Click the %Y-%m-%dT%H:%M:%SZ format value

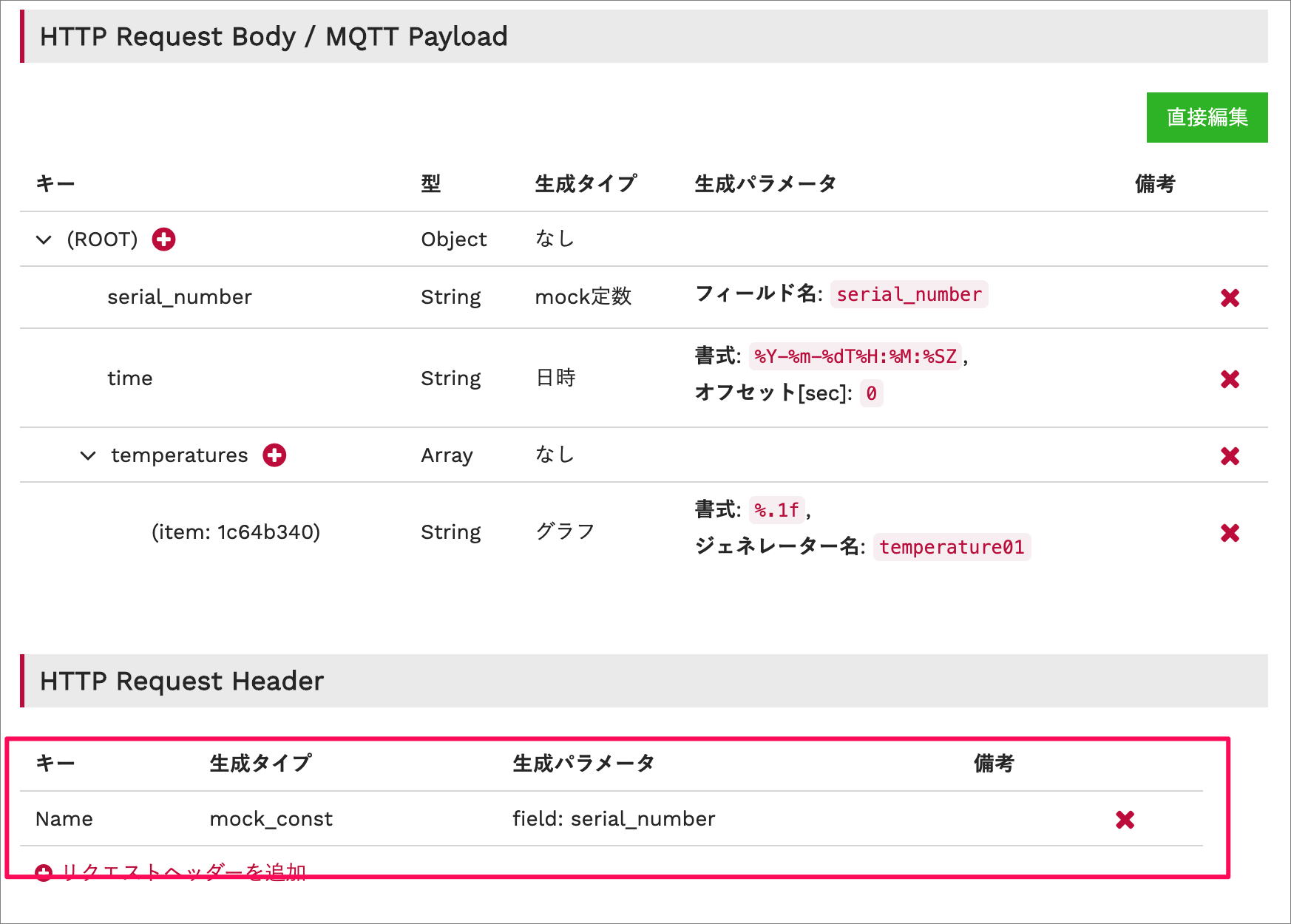(x=855, y=356)
